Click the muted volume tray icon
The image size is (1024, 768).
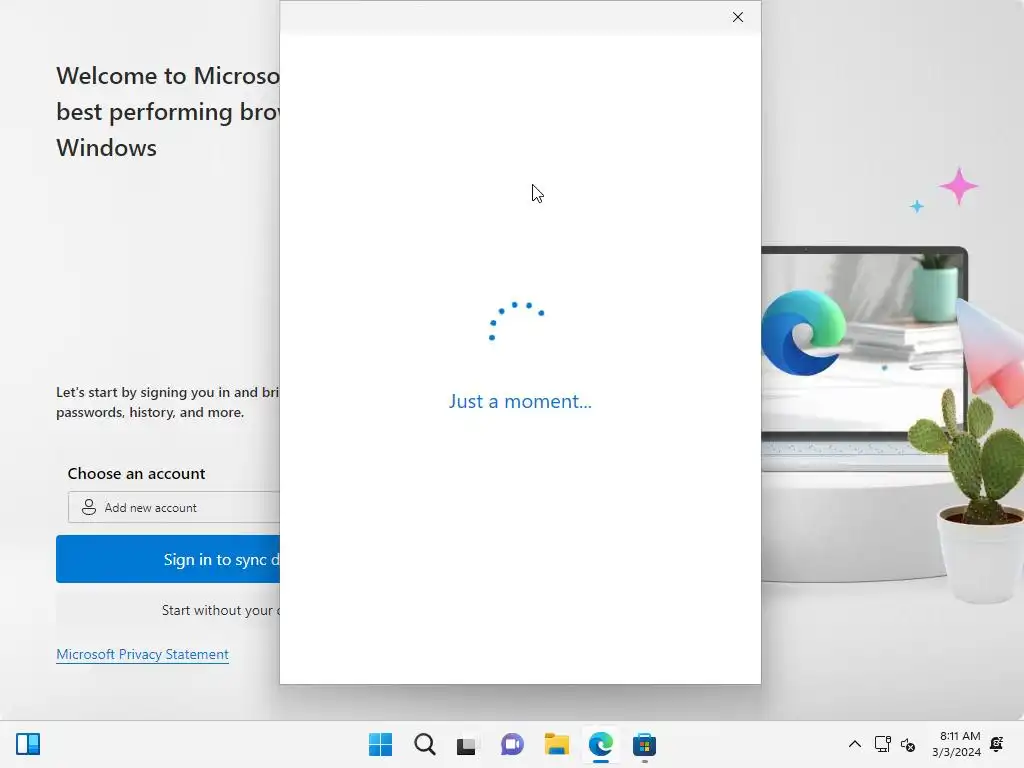(908, 744)
